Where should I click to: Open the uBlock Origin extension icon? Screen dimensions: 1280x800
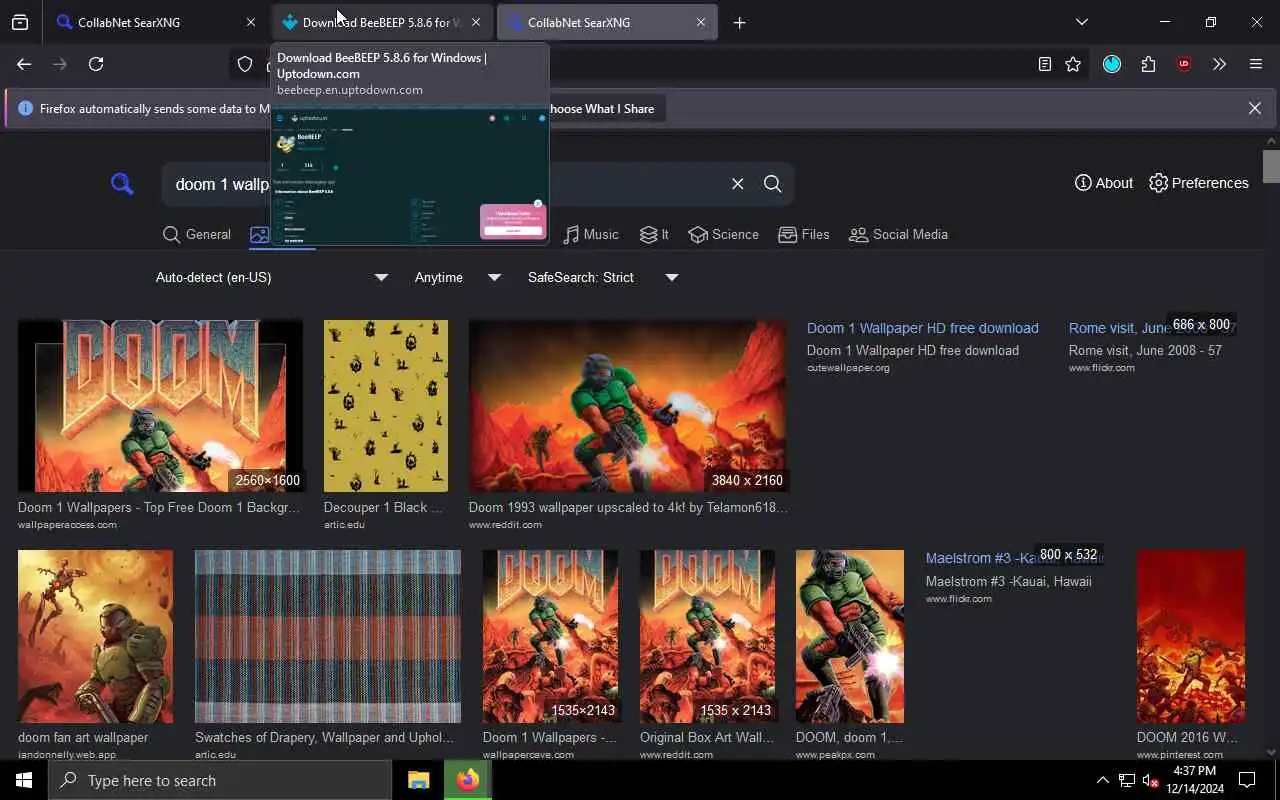pyautogui.click(x=1184, y=64)
